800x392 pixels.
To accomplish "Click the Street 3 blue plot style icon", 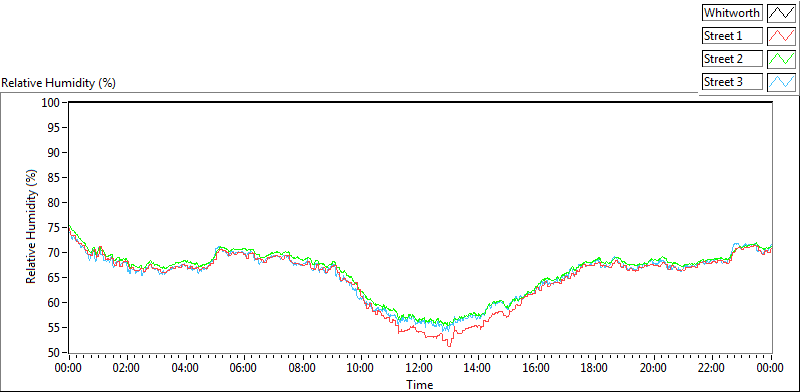I will coord(781,82).
